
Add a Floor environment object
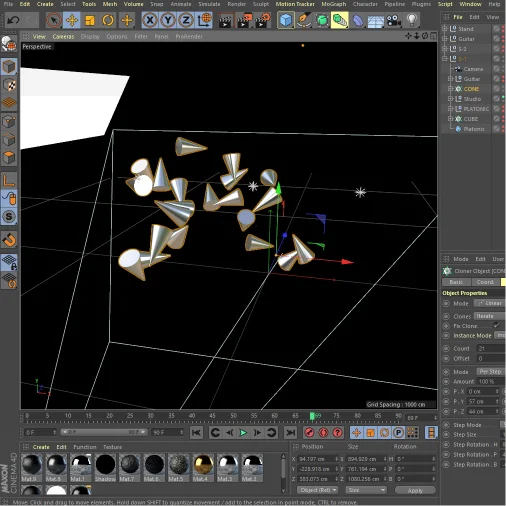click(x=376, y=21)
